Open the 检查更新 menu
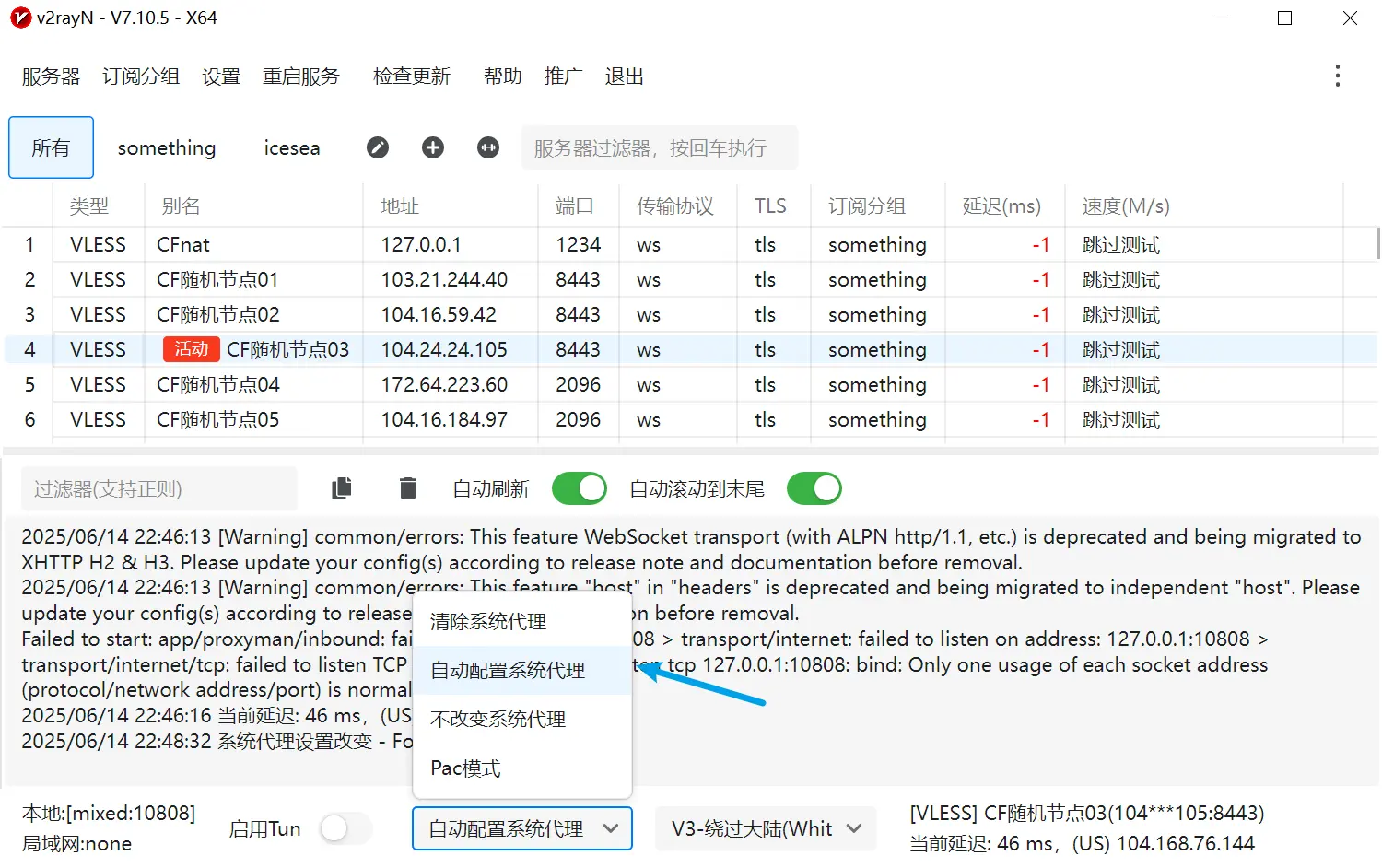This screenshot has height=868, width=1382. pyautogui.click(x=412, y=76)
